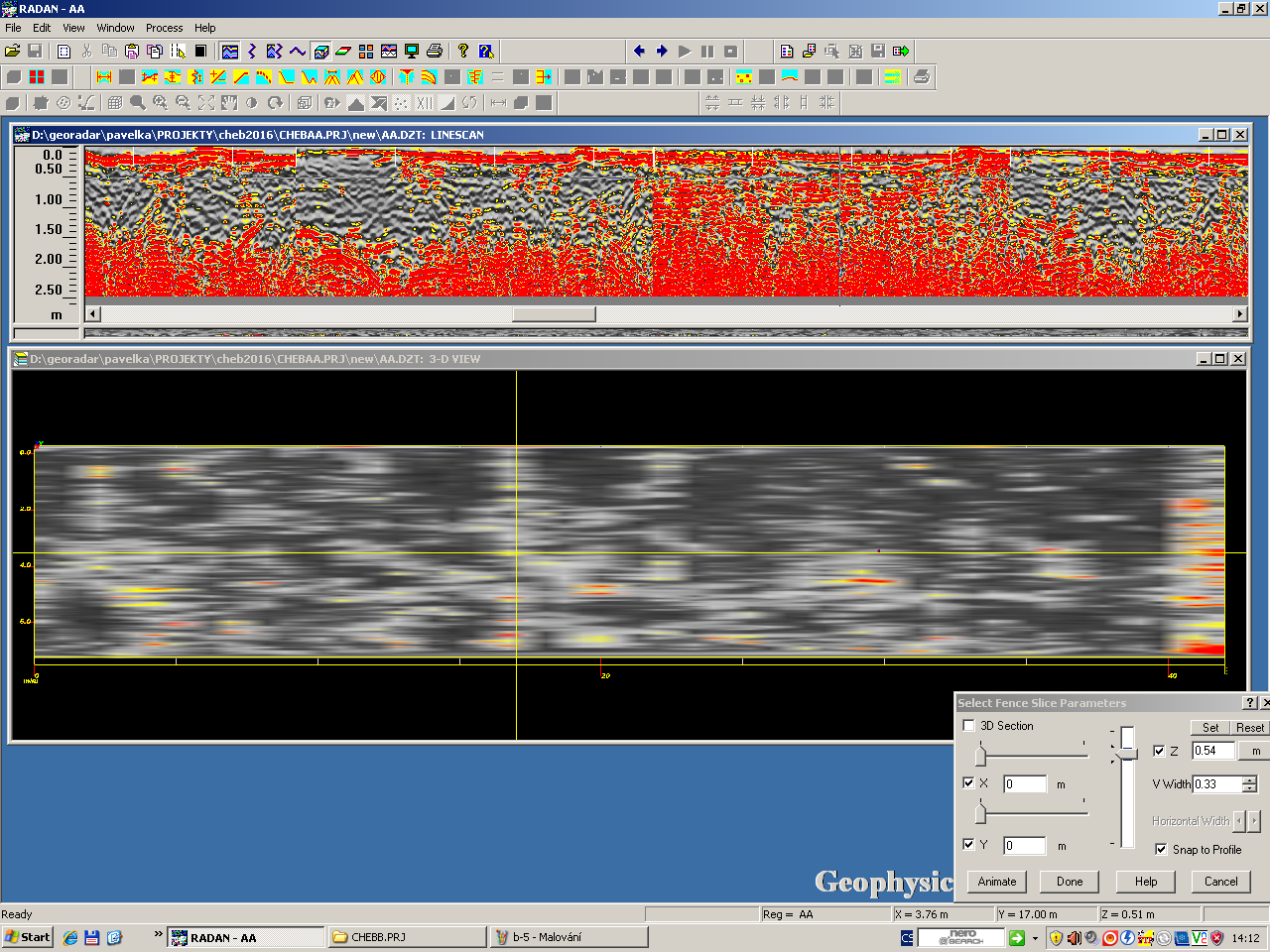1270x952 pixels.
Task: Uncheck the X slice checkbox
Action: click(x=969, y=783)
